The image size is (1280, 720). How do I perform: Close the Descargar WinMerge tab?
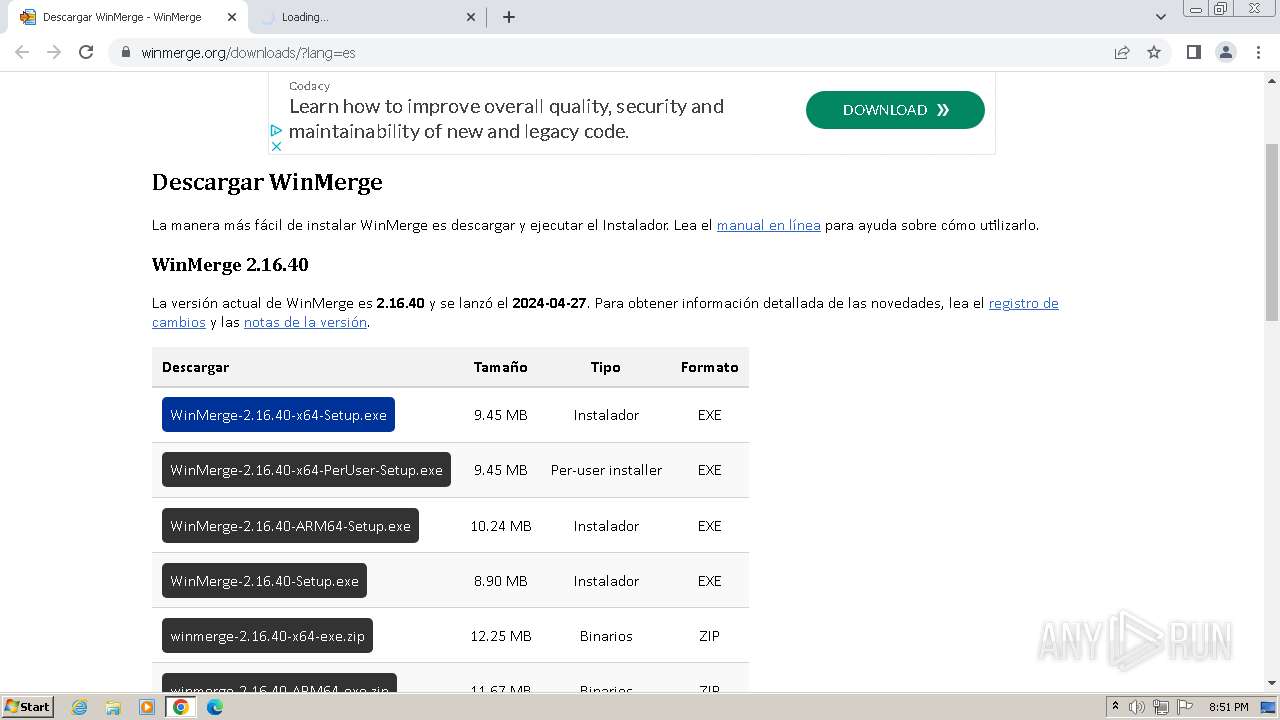pyautogui.click(x=232, y=17)
